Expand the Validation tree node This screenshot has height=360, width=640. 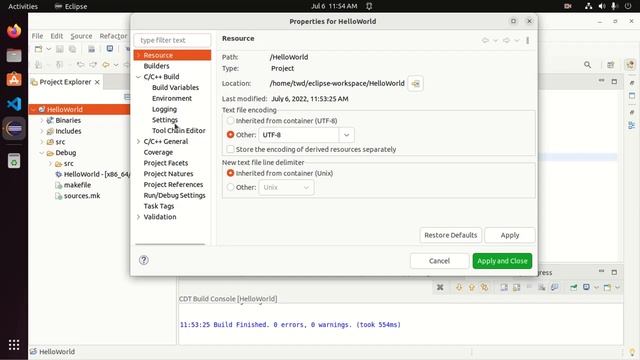(x=138, y=217)
